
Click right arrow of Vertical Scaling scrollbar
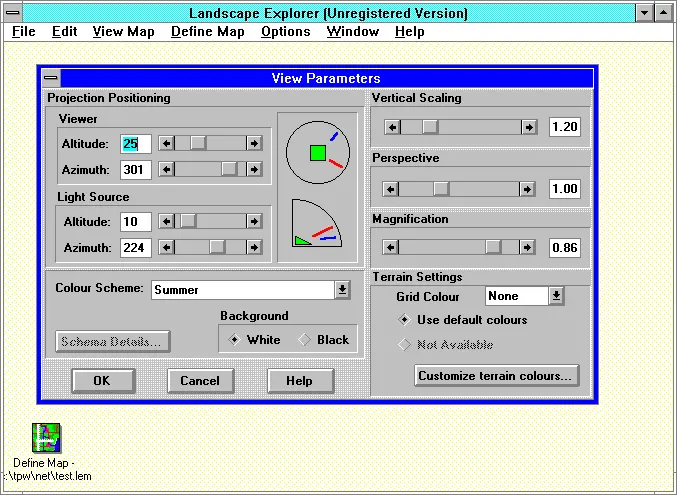point(529,127)
